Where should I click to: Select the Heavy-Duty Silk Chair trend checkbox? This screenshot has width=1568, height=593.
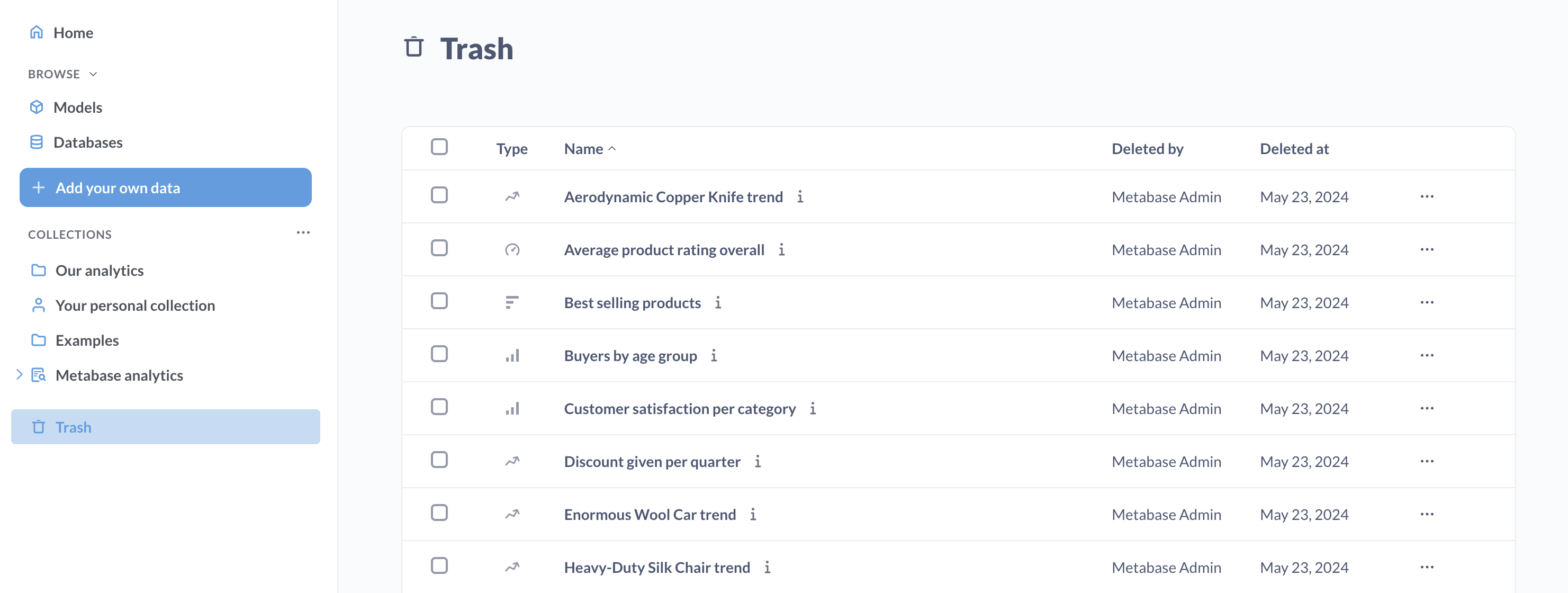point(439,566)
